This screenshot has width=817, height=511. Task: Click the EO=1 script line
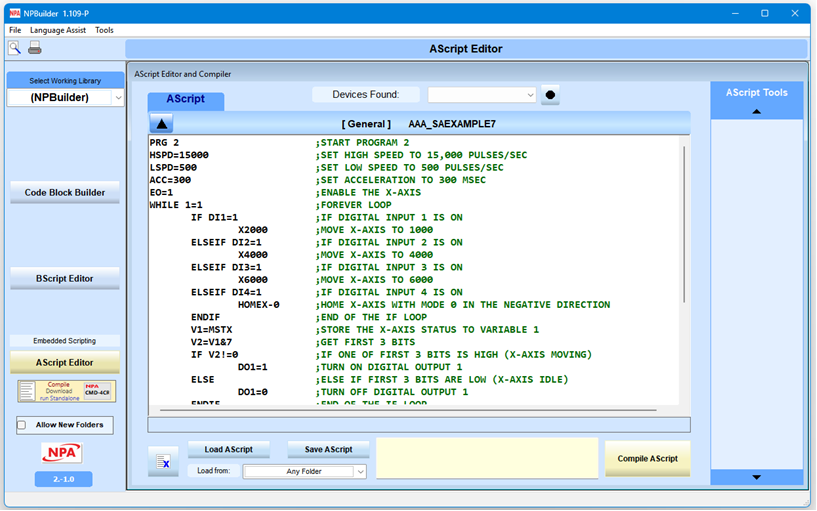click(161, 193)
